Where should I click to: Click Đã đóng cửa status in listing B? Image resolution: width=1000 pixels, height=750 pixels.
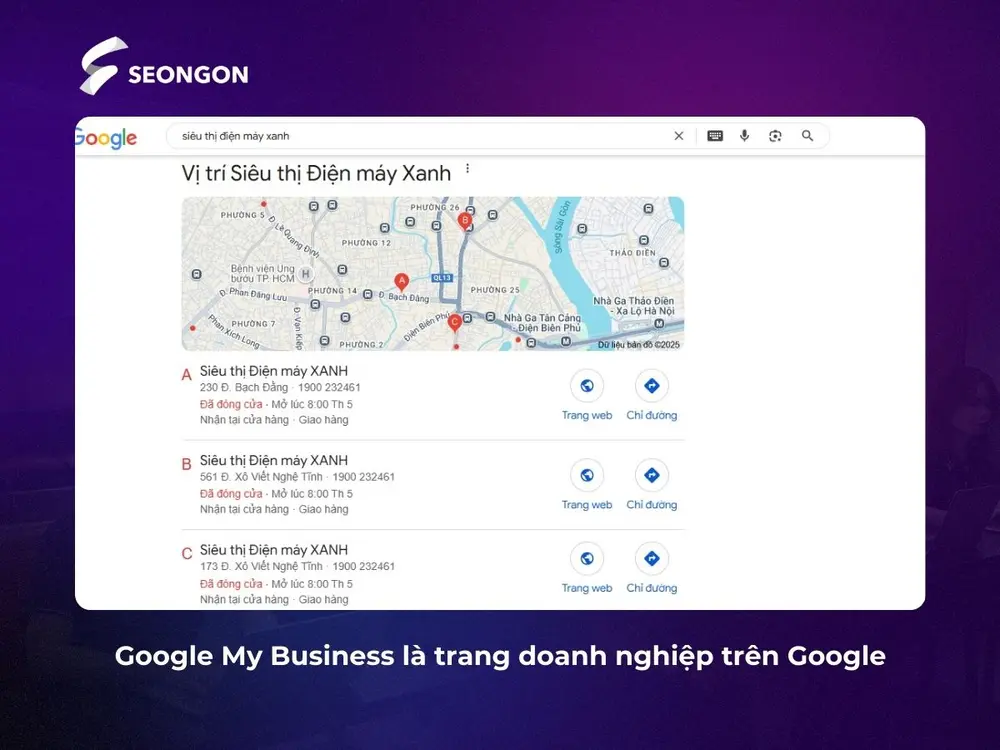(231, 494)
